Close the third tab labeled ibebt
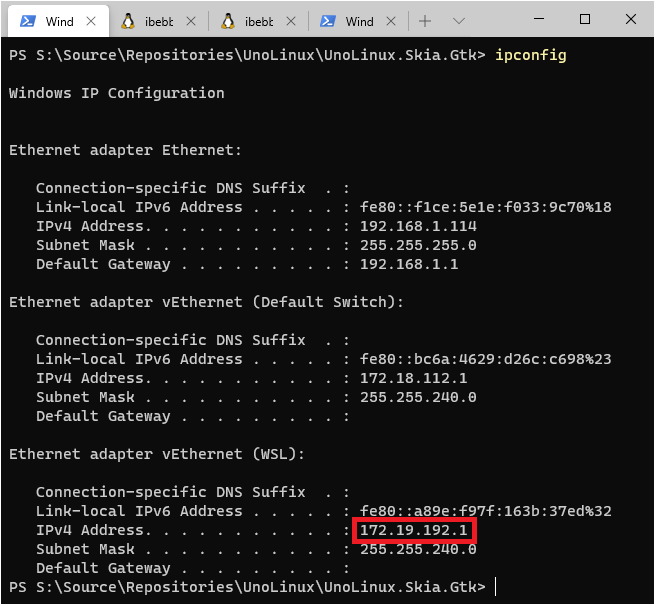This screenshot has width=655, height=605. [291, 21]
